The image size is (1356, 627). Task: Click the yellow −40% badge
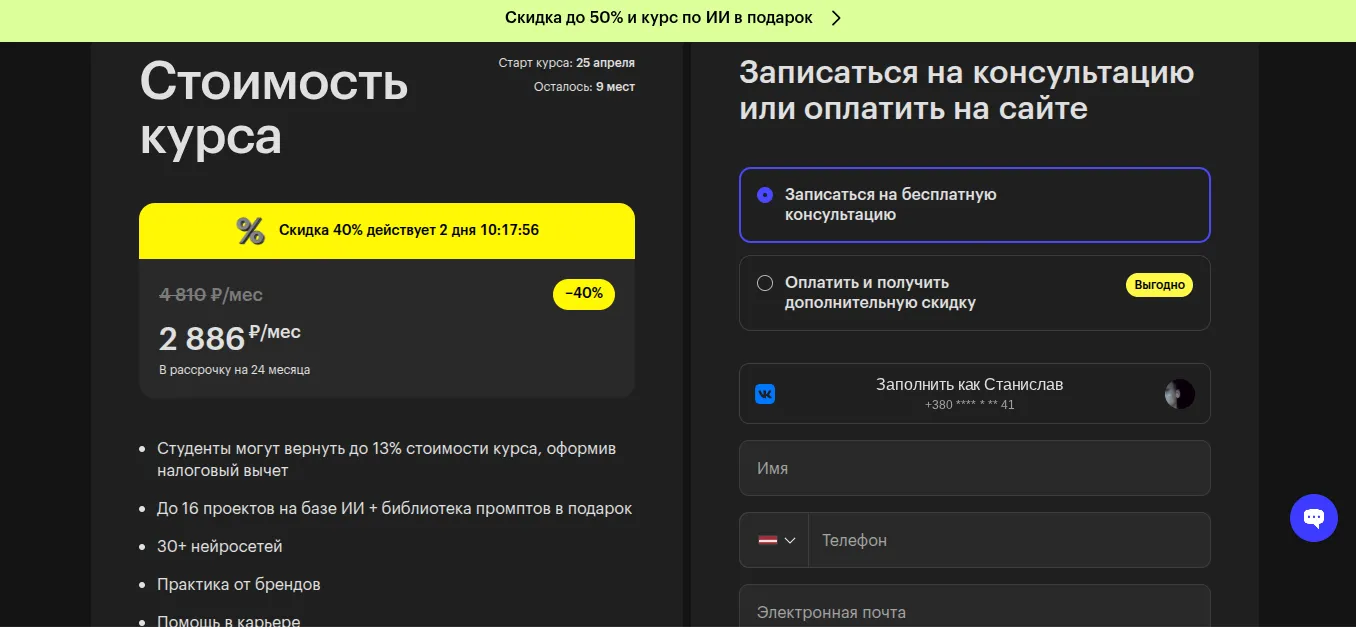584,294
